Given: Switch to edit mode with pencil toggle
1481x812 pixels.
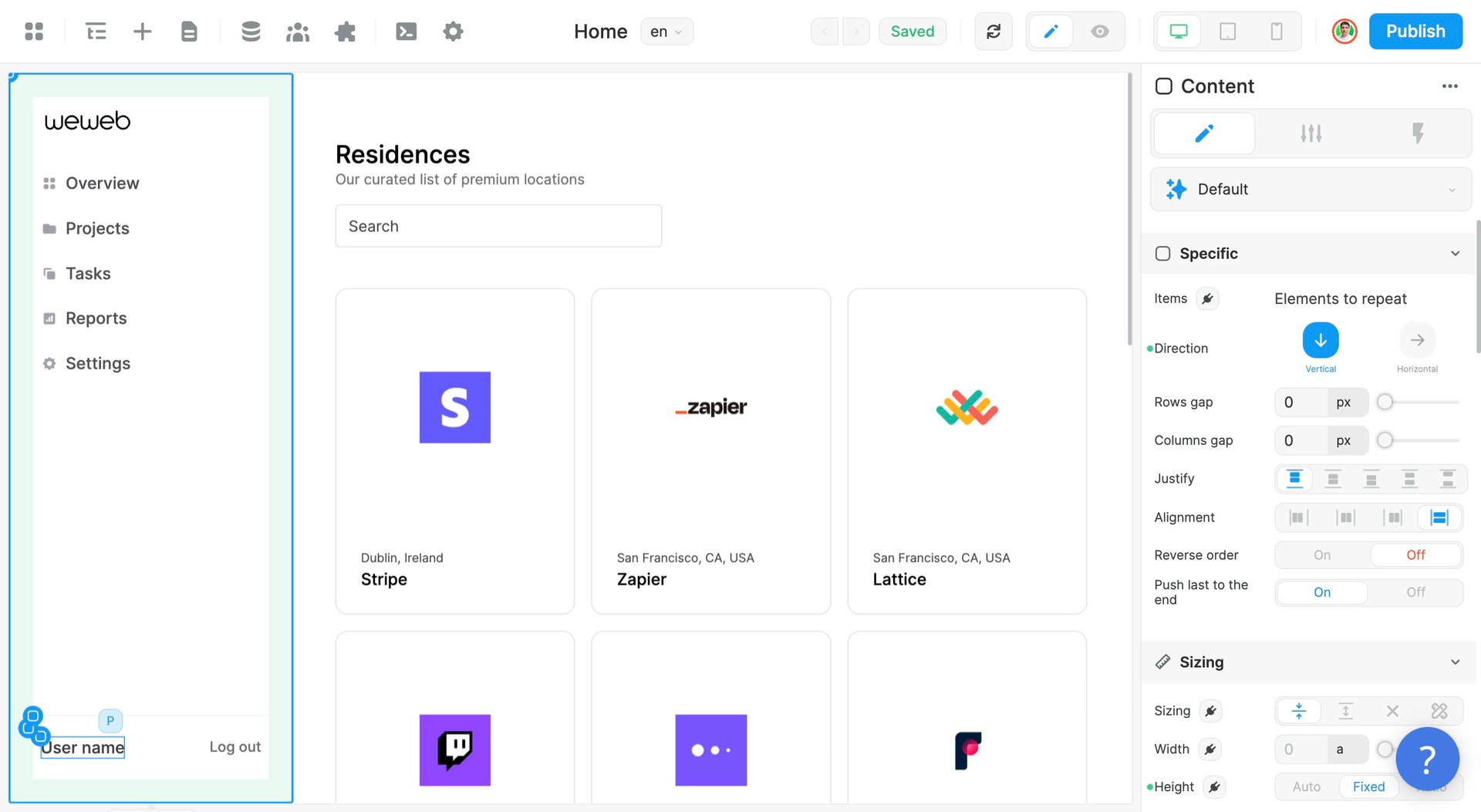Looking at the screenshot, I should [1051, 32].
